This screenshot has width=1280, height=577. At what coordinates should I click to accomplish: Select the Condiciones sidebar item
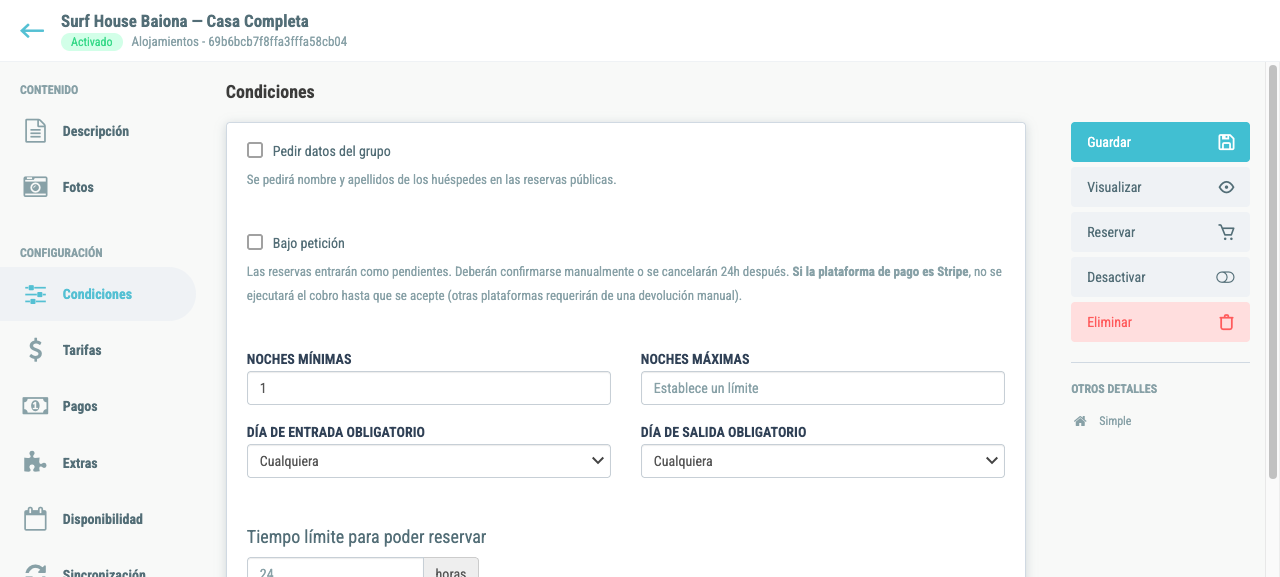98,294
